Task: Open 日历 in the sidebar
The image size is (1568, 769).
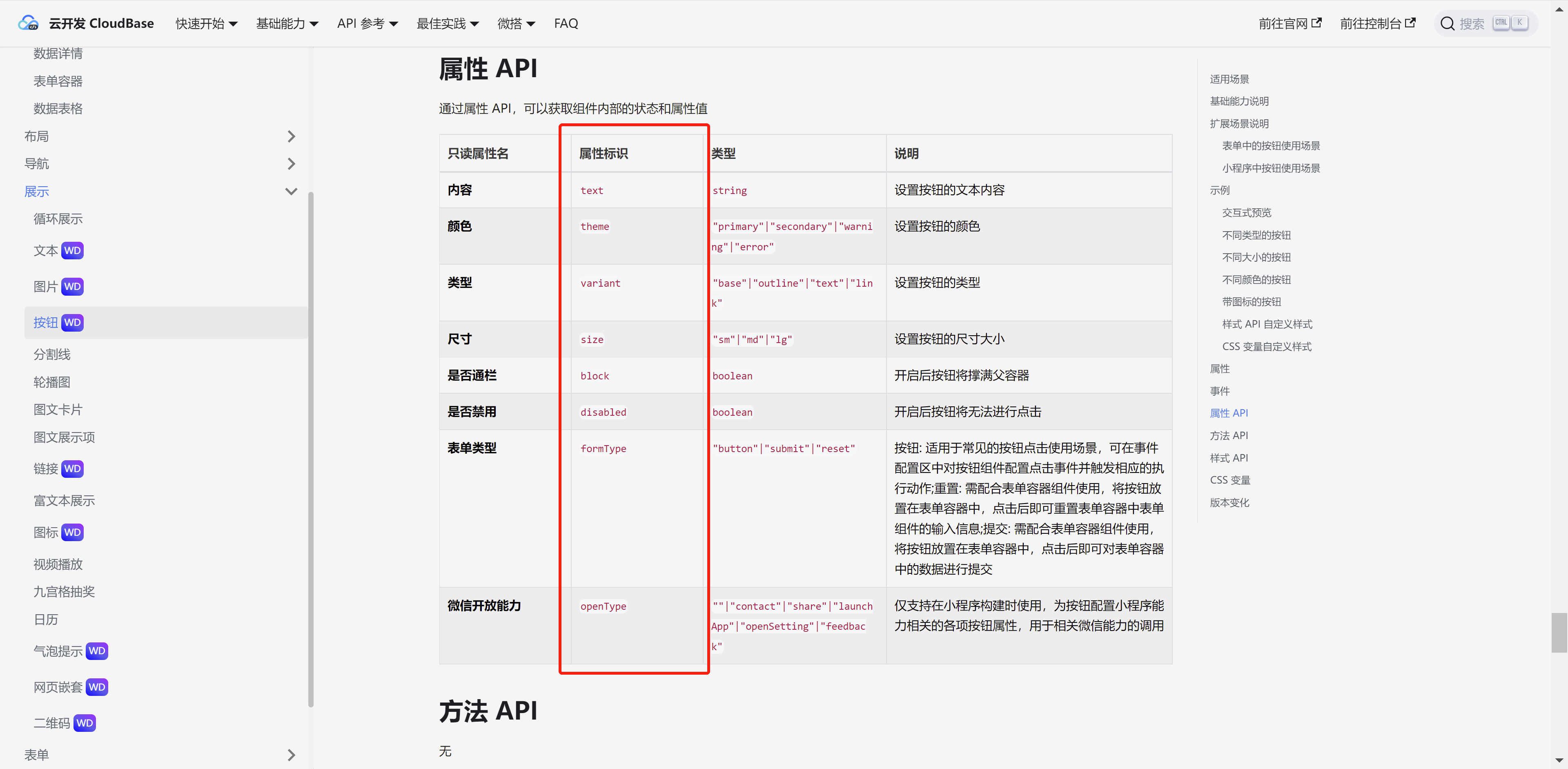Action: tap(46, 619)
